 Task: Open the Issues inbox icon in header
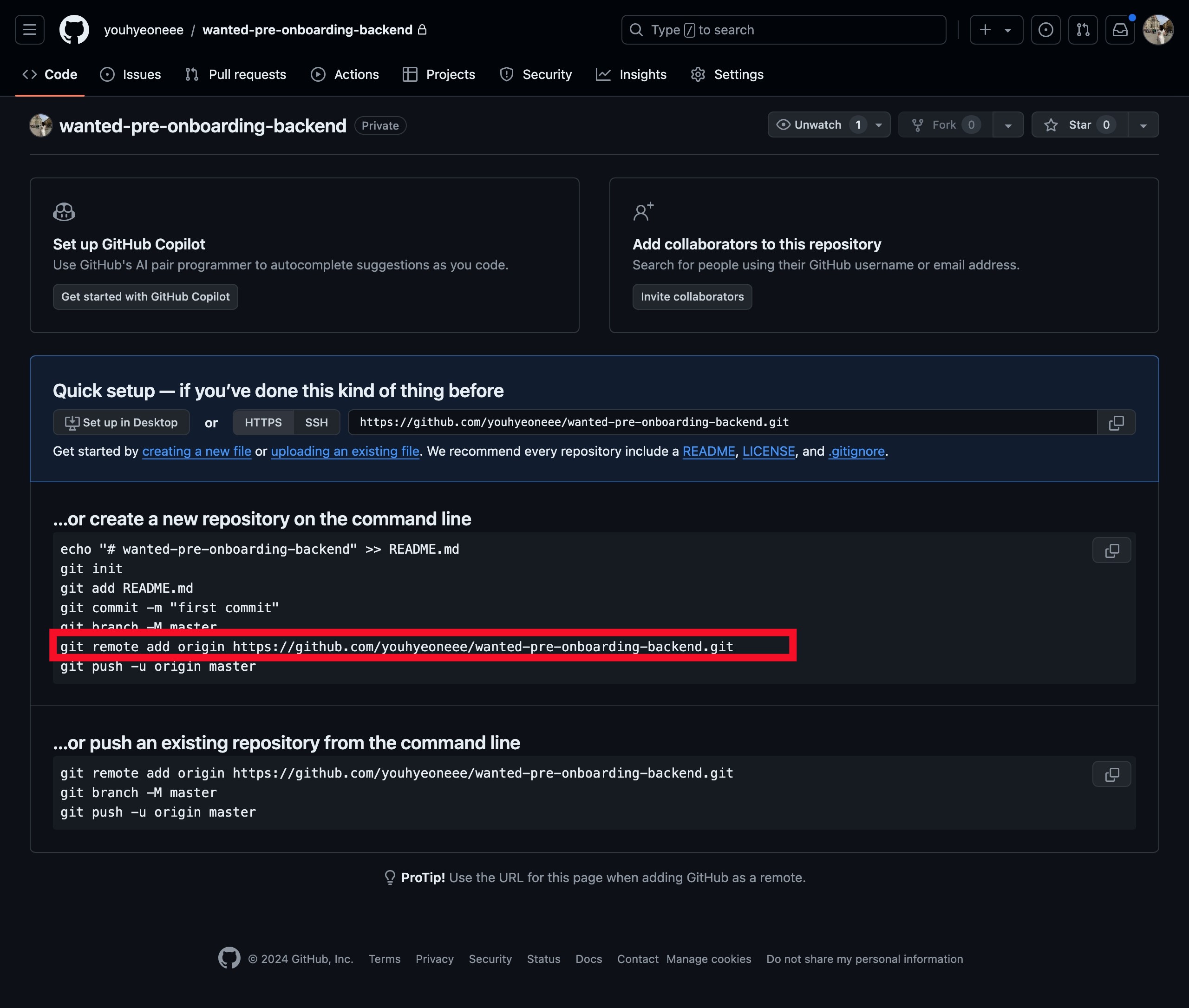[x=1045, y=30]
